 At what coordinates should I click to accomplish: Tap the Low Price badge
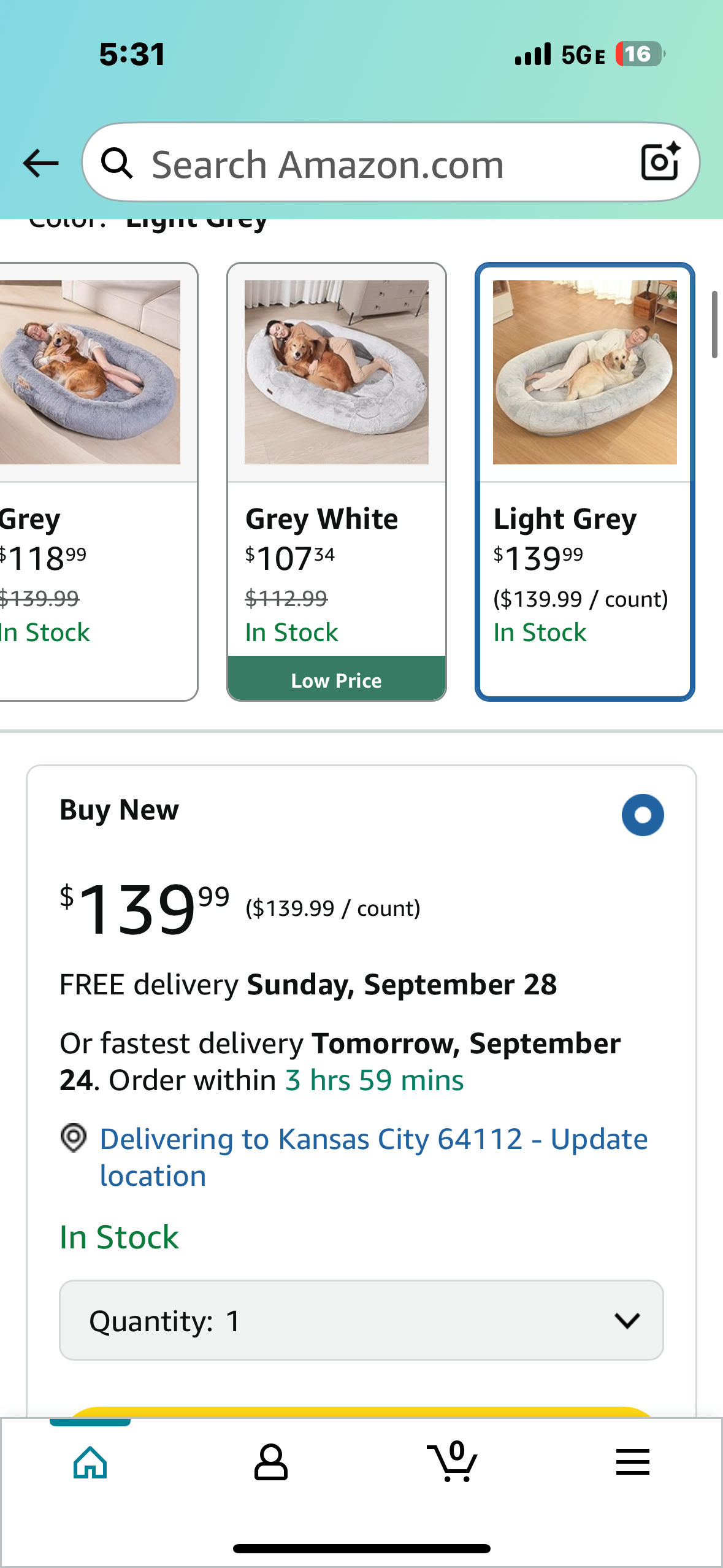(336, 680)
